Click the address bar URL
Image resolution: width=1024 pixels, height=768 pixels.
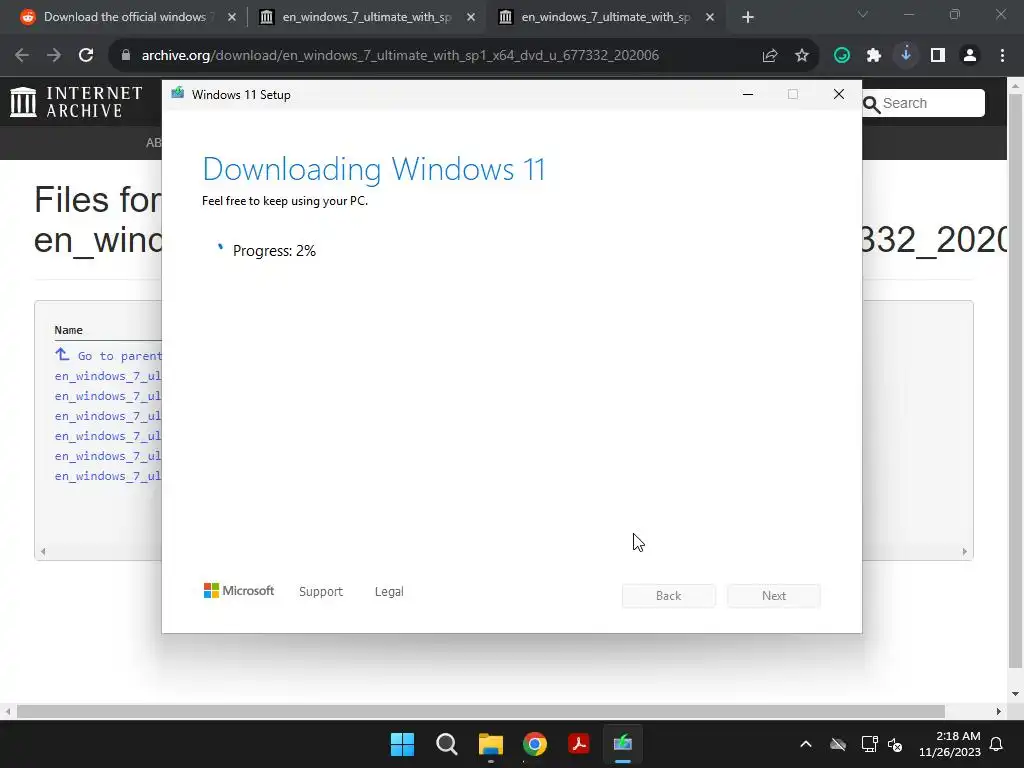click(400, 56)
